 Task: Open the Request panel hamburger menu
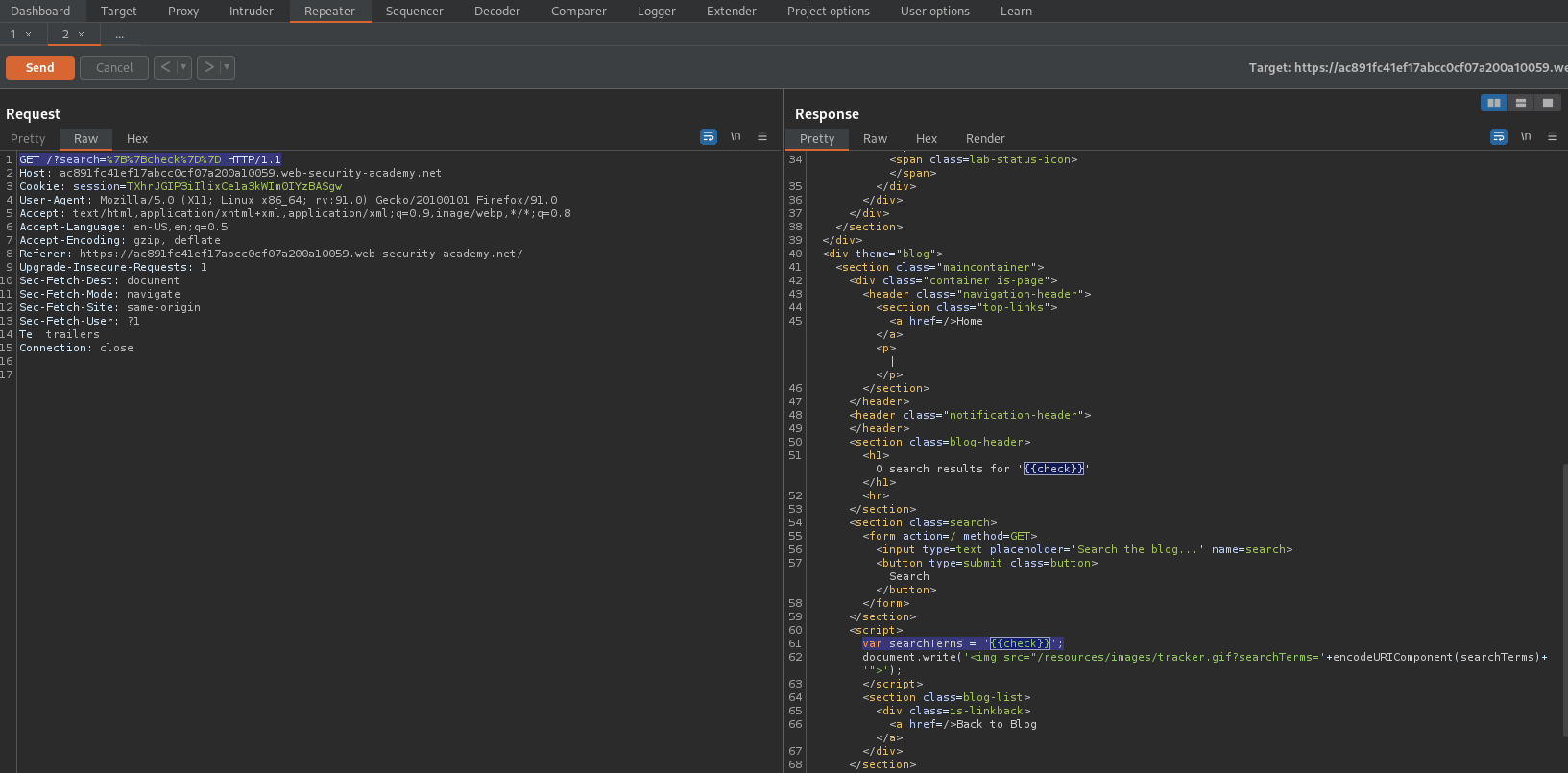[x=762, y=137]
